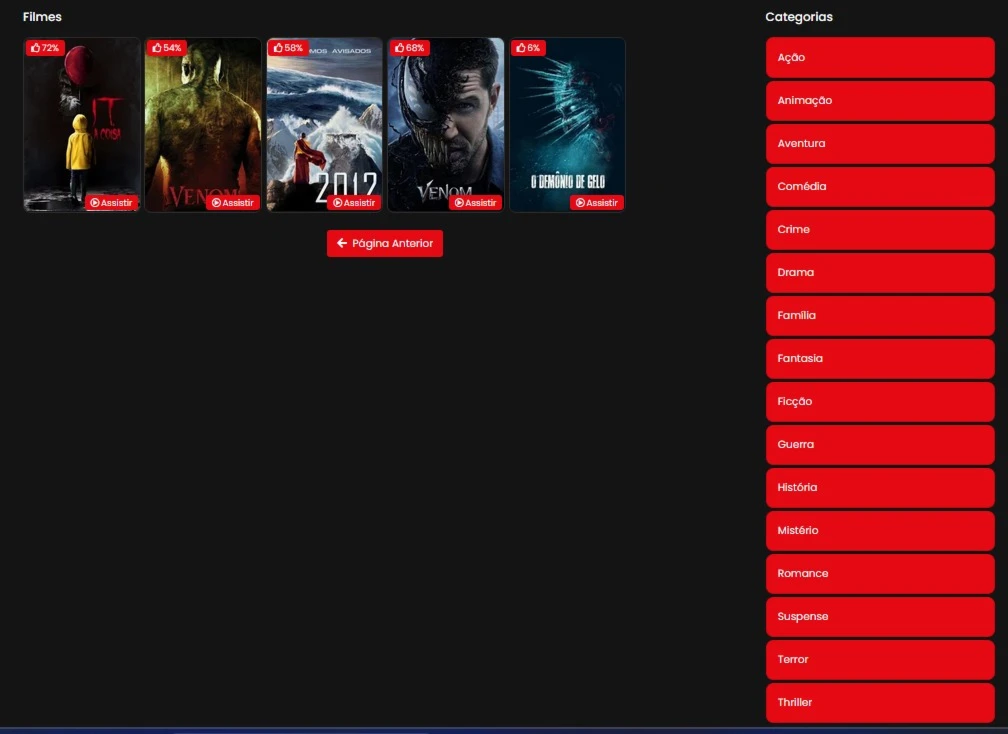Browse the Fantasia category
The height and width of the screenshot is (734, 1008).
[880, 359]
